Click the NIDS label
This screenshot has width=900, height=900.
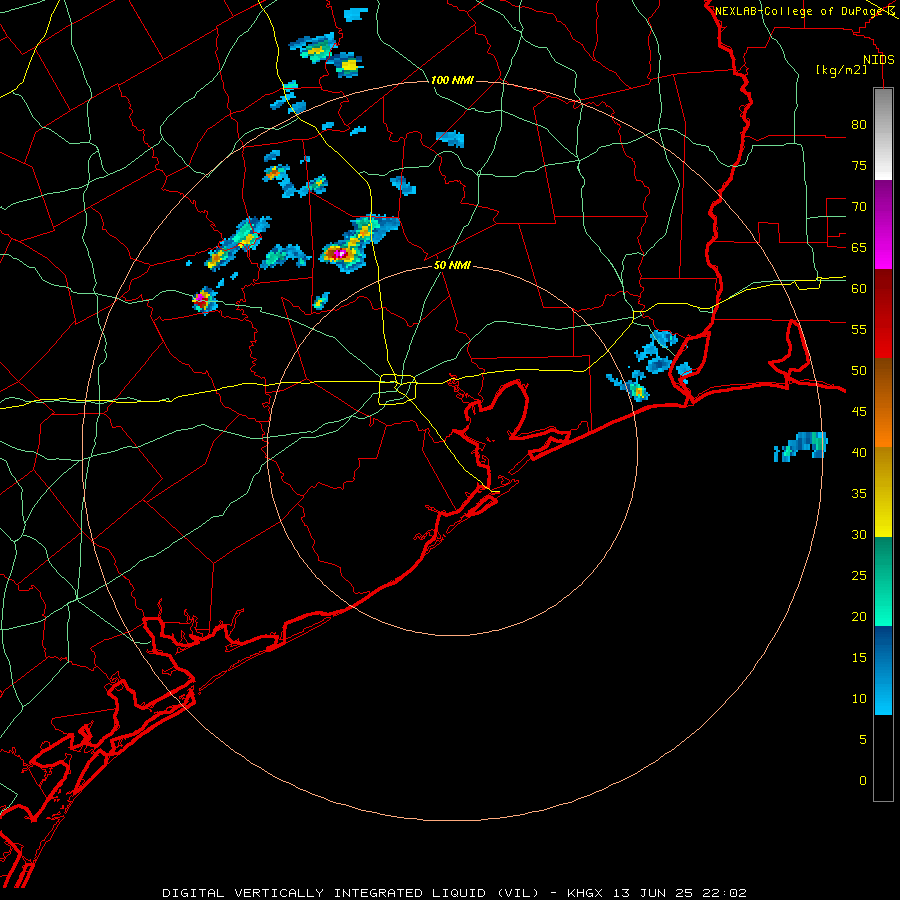(x=878, y=60)
